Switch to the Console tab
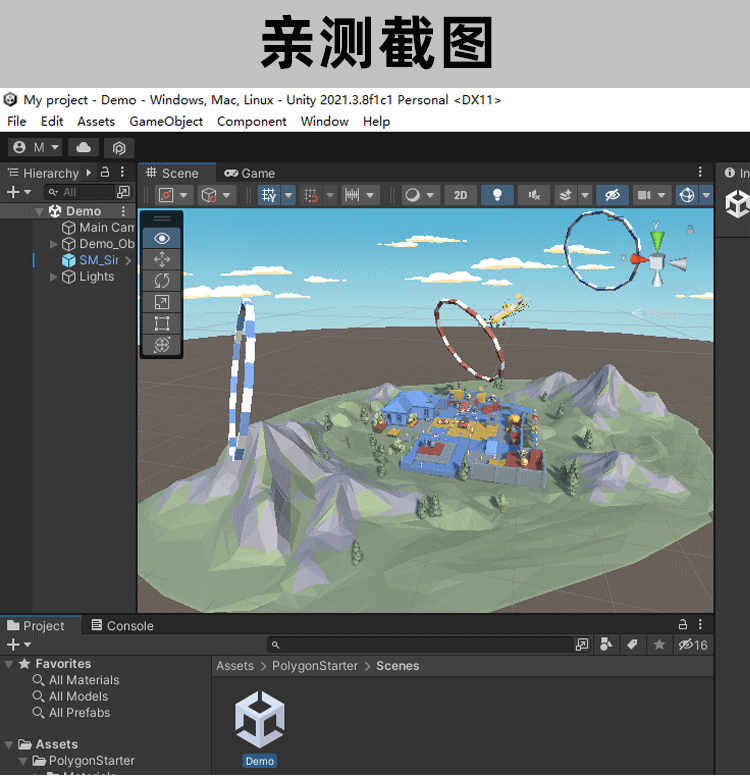 coord(122,626)
